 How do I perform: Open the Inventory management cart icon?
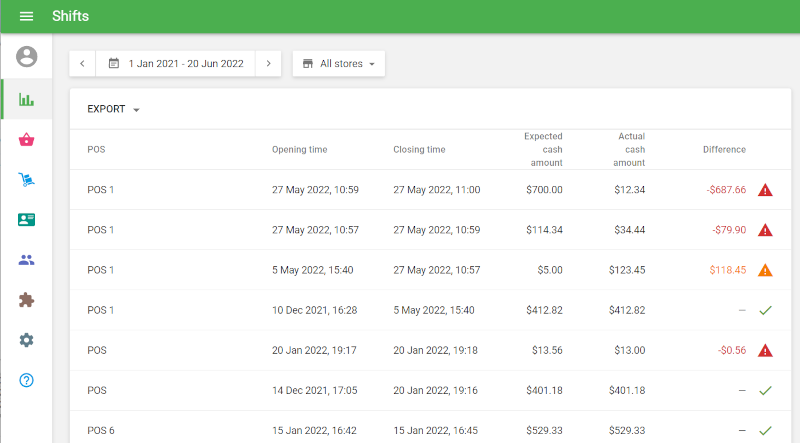click(x=26, y=180)
